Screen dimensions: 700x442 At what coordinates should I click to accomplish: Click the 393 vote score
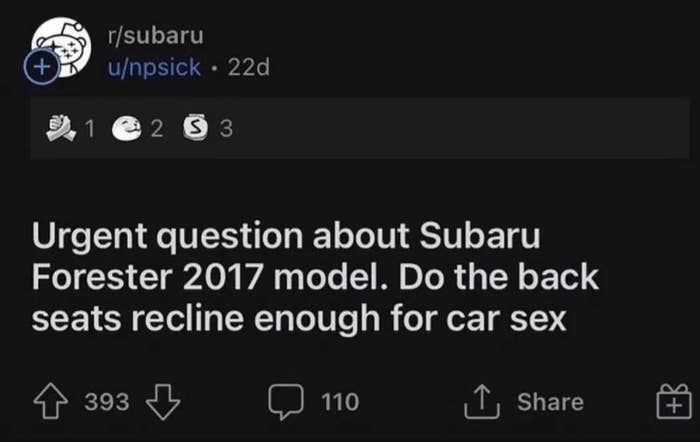point(107,402)
